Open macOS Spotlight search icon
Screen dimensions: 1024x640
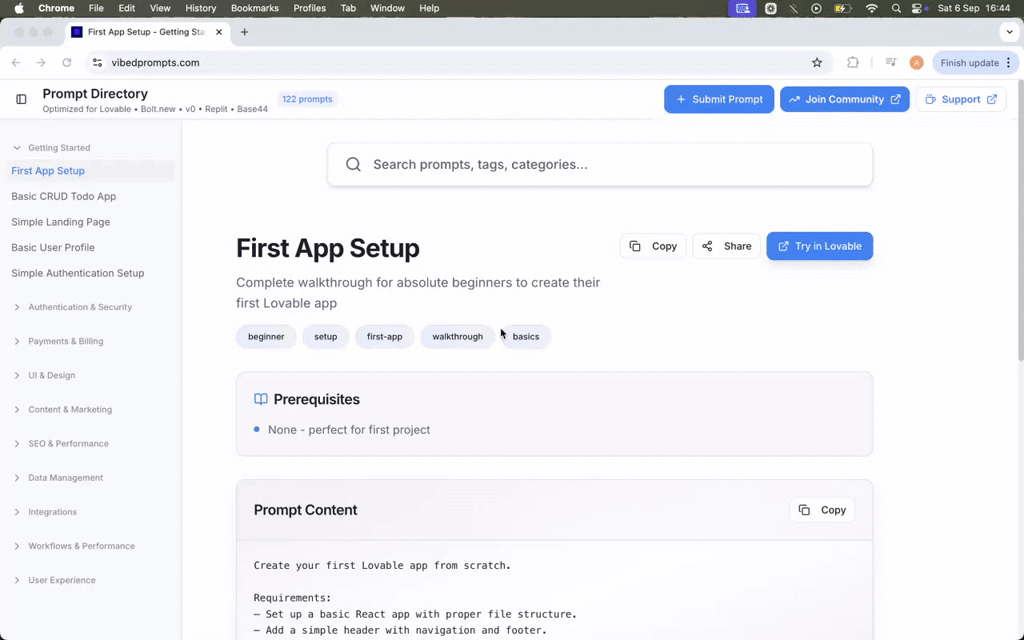pyautogui.click(x=896, y=8)
